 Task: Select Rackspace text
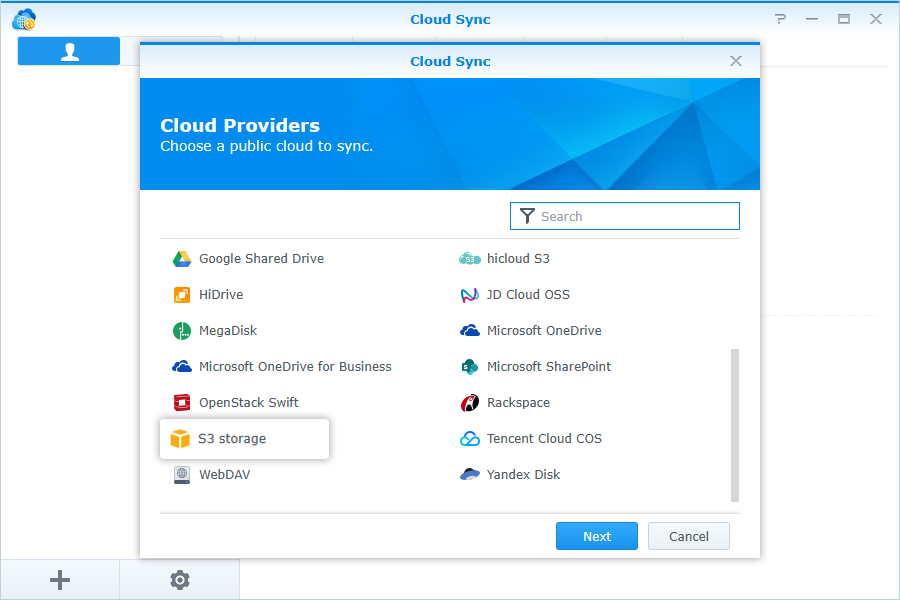518,402
